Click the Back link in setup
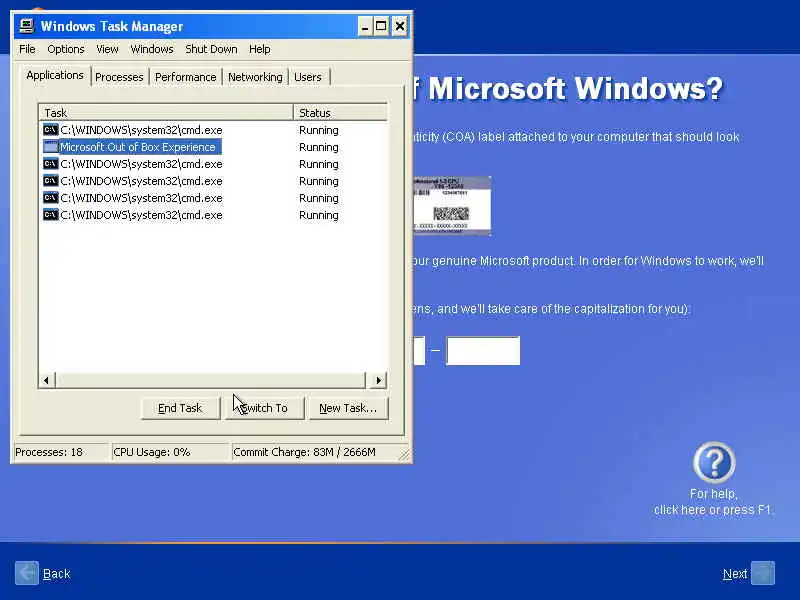This screenshot has height=600, width=800. [57, 574]
